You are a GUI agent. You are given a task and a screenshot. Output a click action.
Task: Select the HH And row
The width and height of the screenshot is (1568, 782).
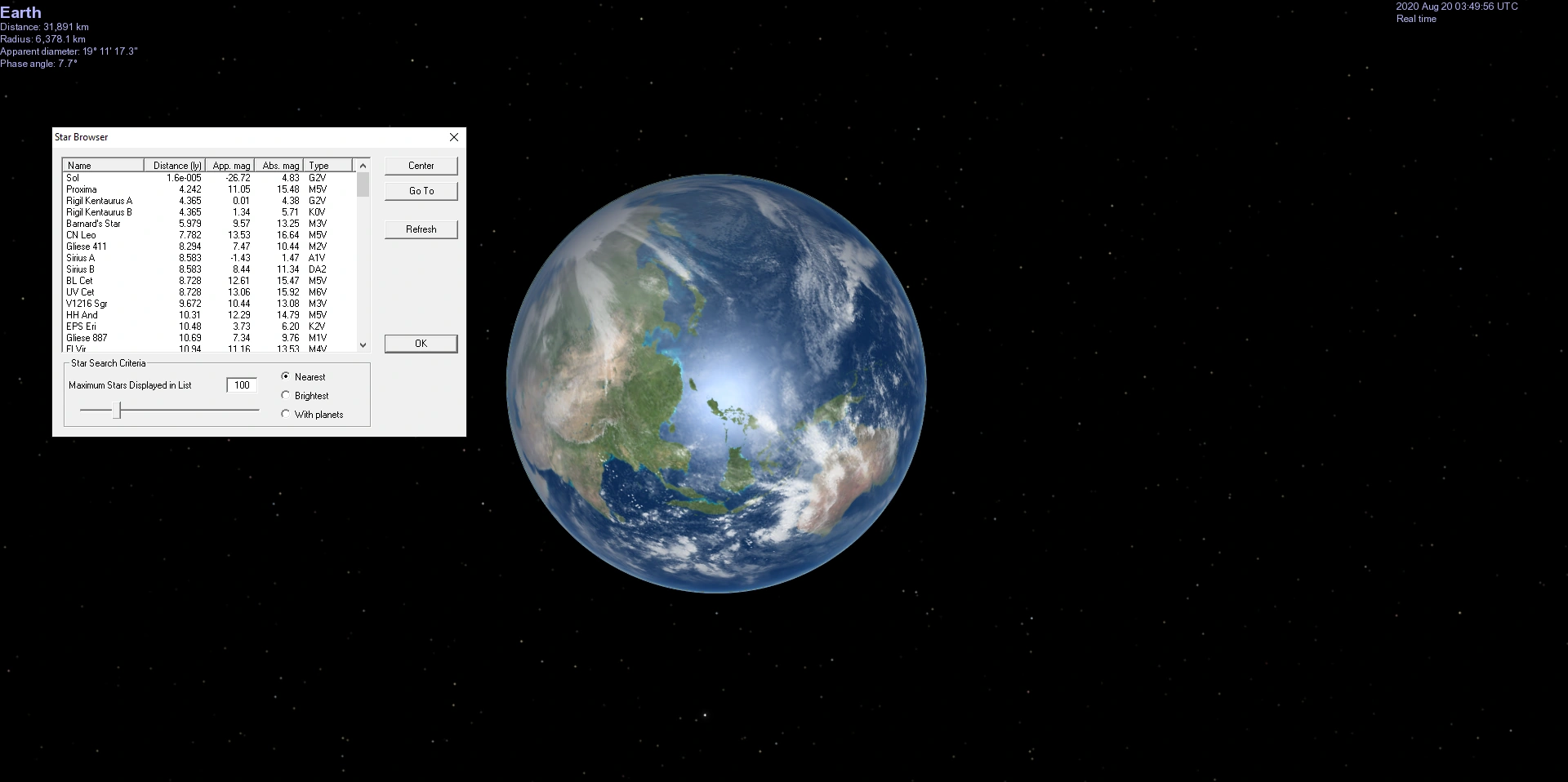pyautogui.click(x=209, y=315)
